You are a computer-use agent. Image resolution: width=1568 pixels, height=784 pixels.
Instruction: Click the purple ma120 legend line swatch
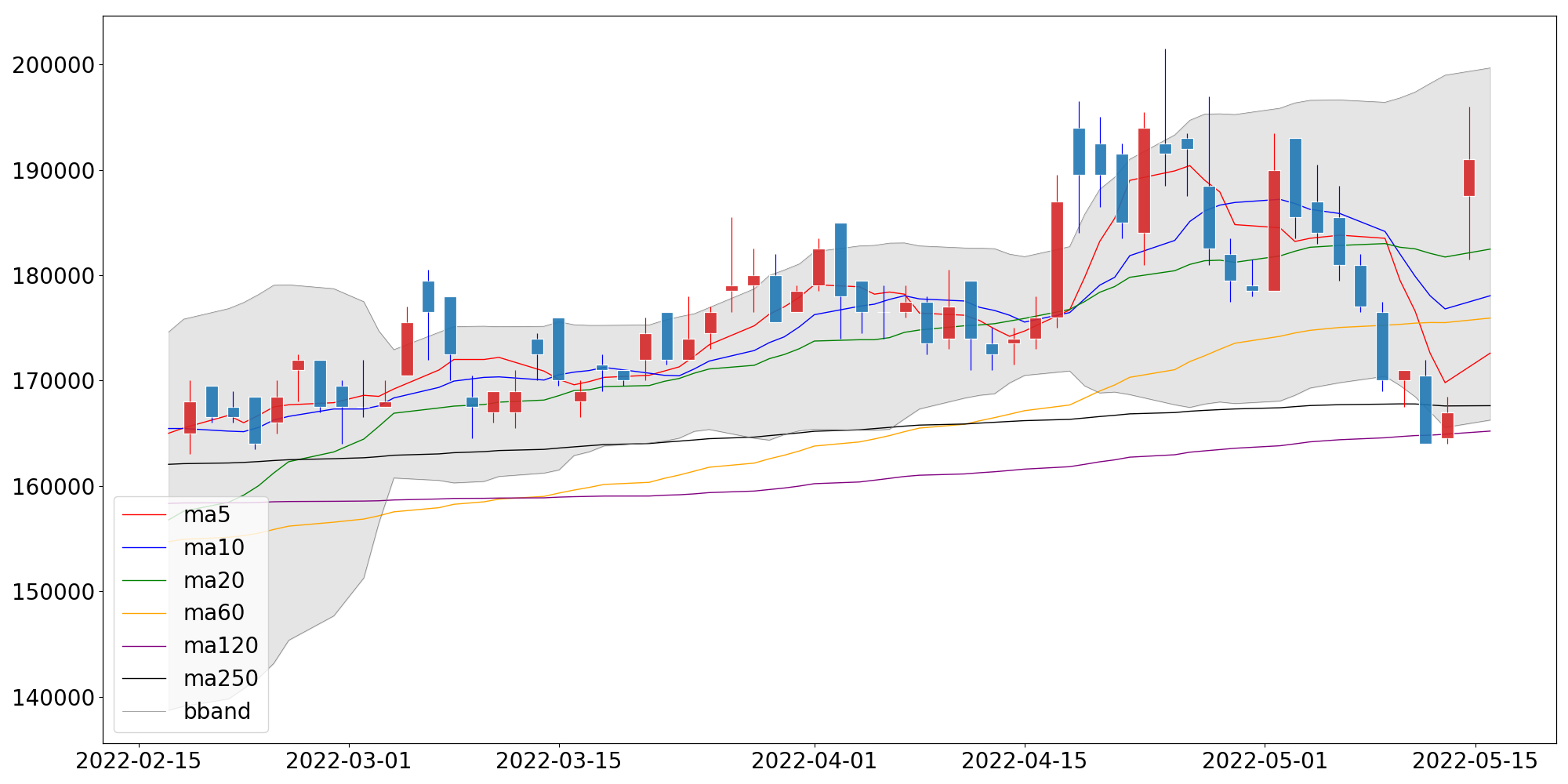(x=145, y=646)
